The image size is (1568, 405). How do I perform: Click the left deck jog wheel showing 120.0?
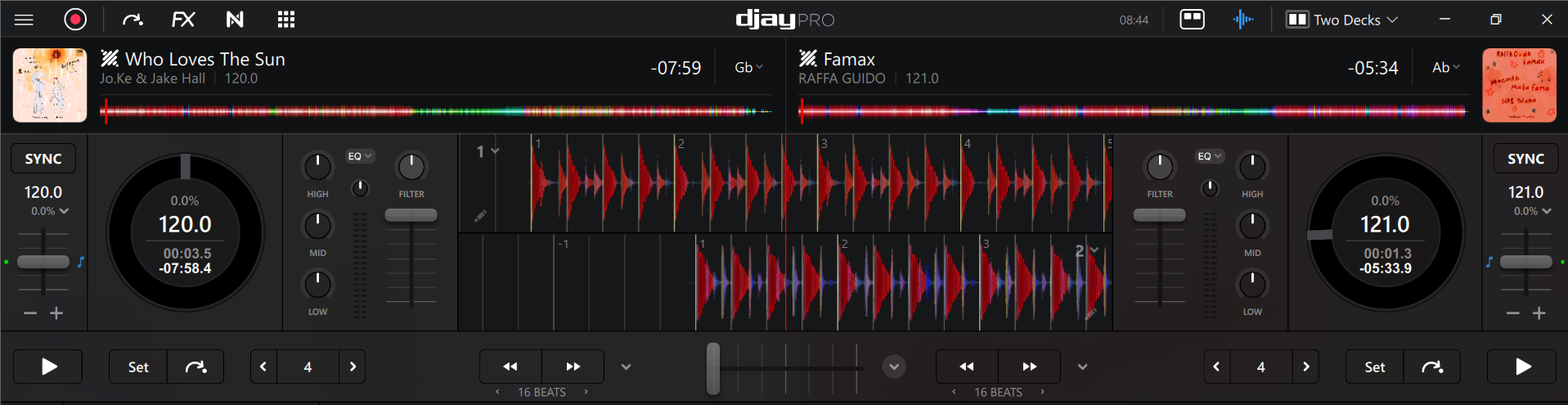point(186,233)
